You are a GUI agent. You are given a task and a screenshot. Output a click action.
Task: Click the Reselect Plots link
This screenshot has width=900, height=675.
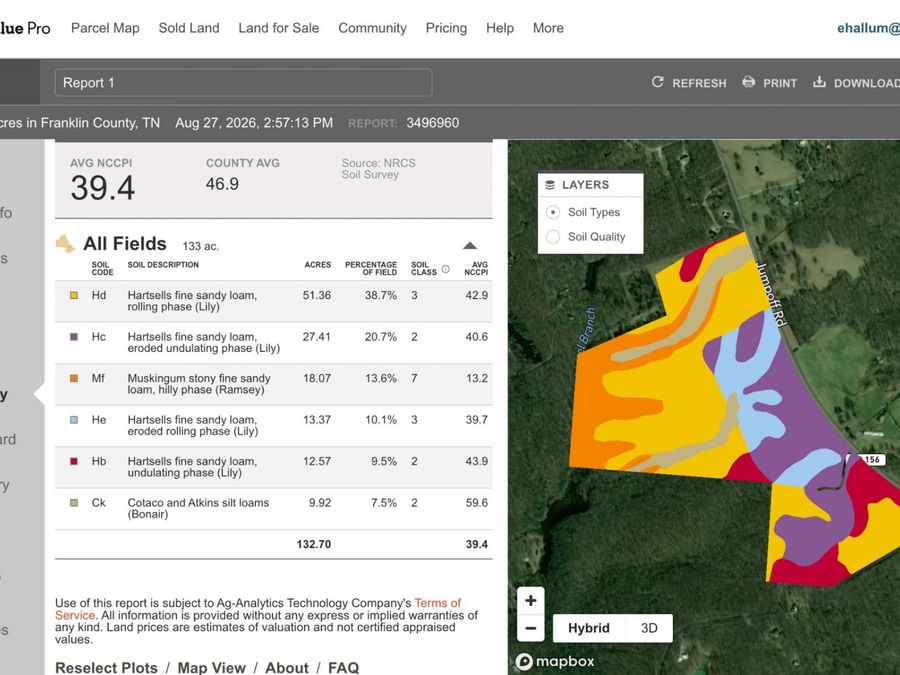[106, 668]
